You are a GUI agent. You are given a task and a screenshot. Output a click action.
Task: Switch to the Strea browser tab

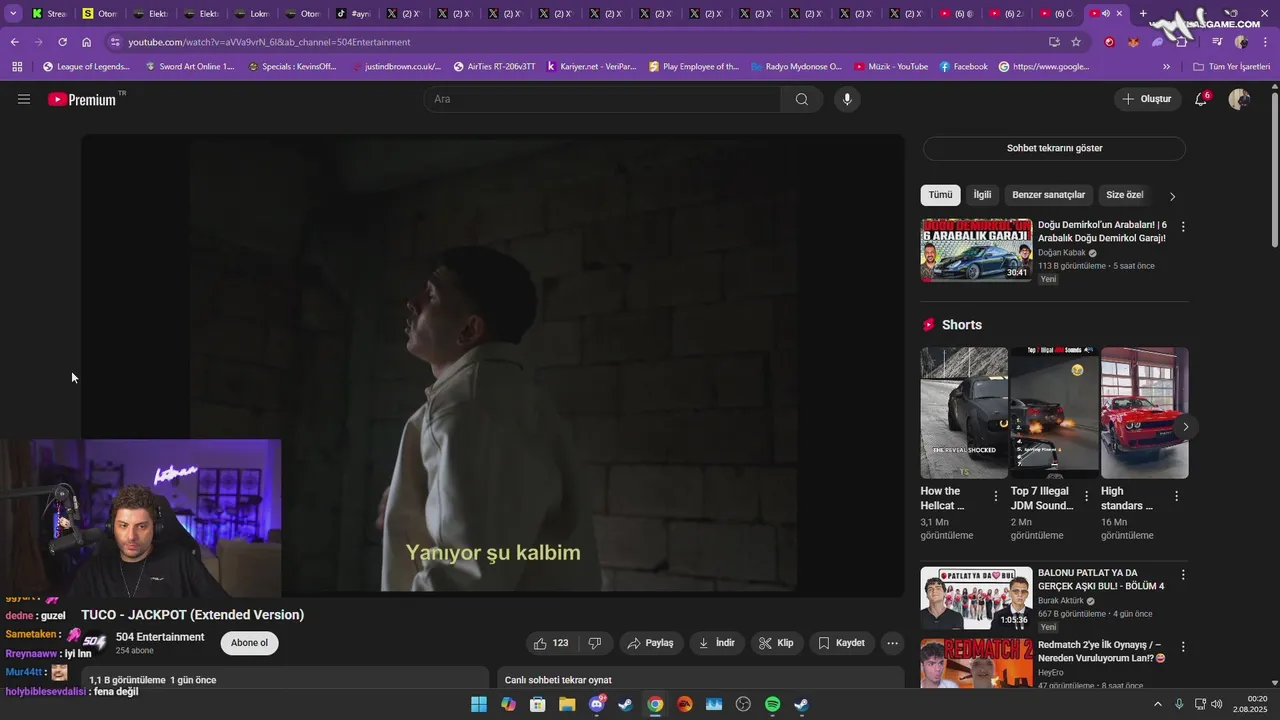49,13
